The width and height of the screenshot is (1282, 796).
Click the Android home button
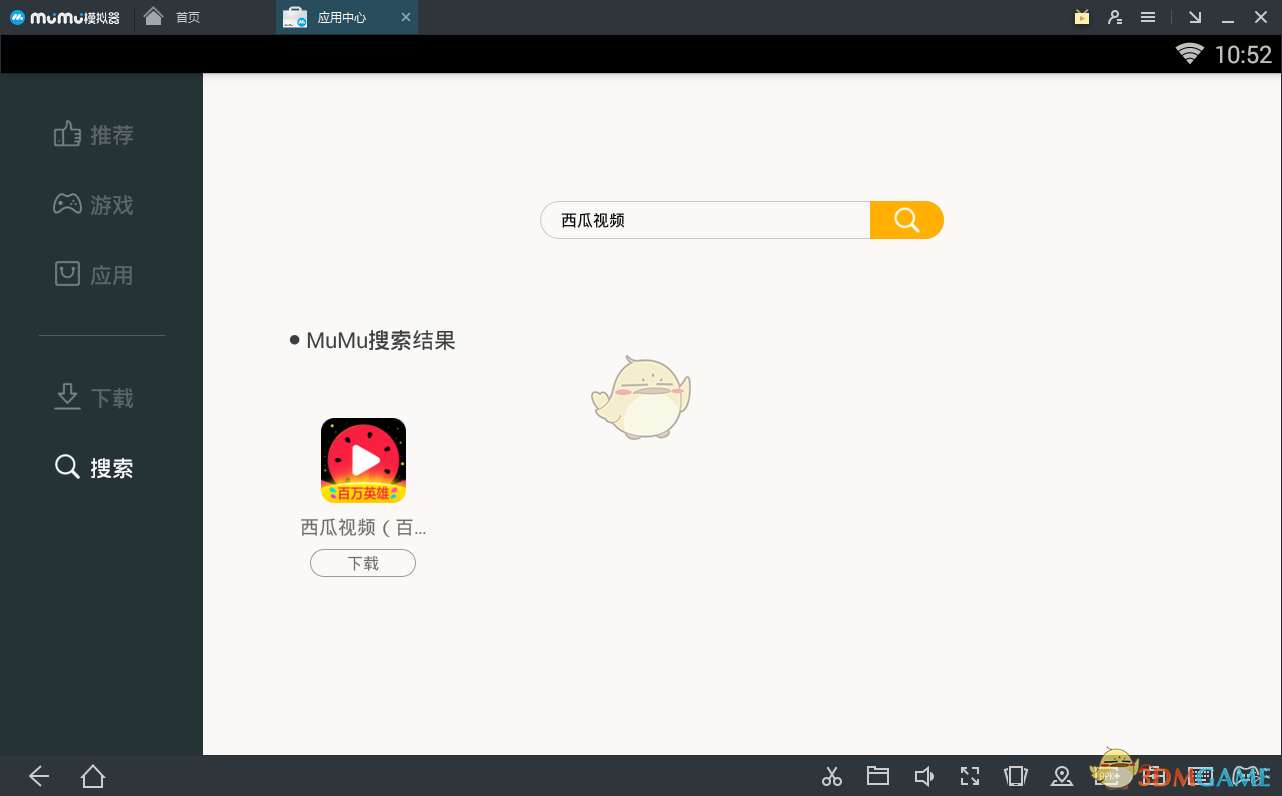(x=93, y=776)
